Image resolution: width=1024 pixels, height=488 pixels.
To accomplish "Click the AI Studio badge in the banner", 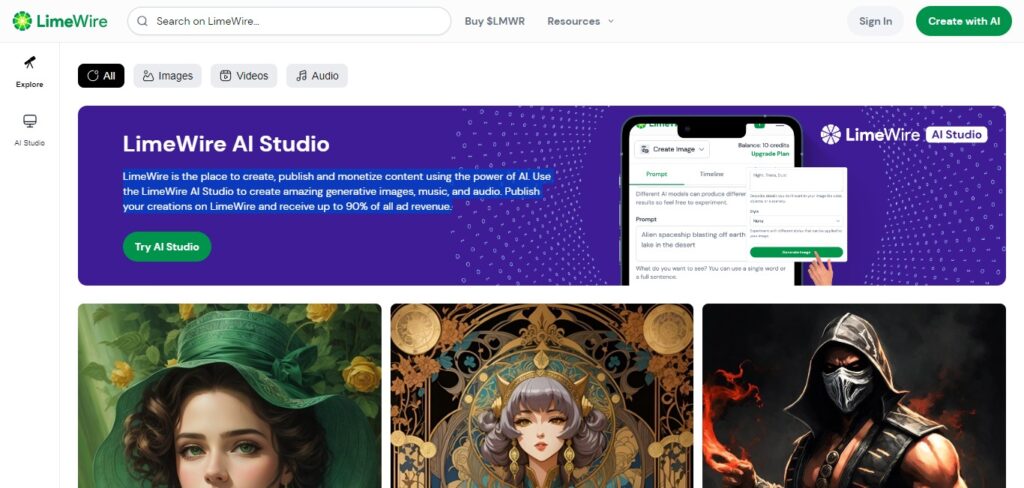I will [956, 135].
